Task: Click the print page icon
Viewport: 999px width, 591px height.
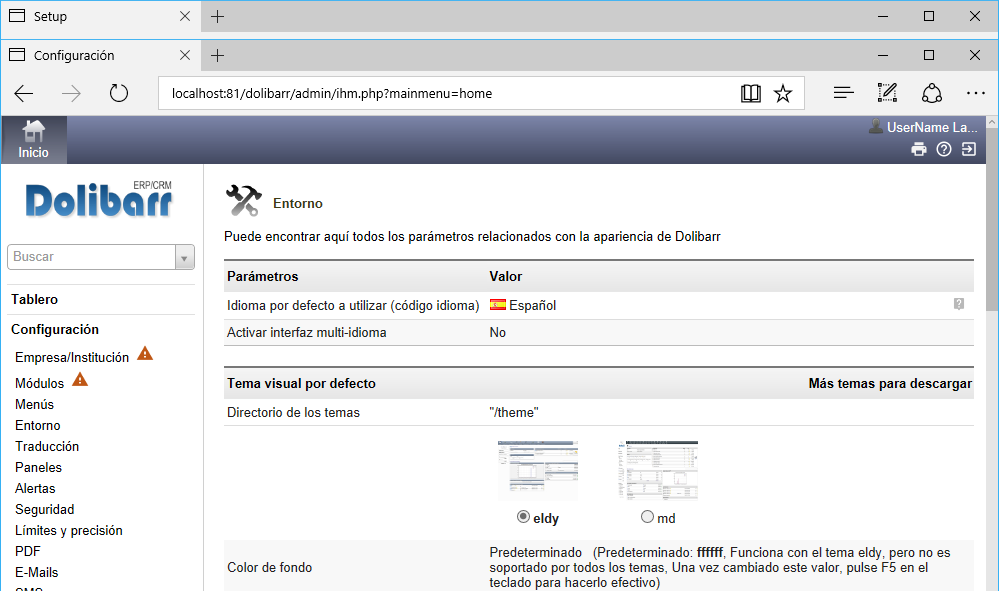Action: pyautogui.click(x=918, y=149)
